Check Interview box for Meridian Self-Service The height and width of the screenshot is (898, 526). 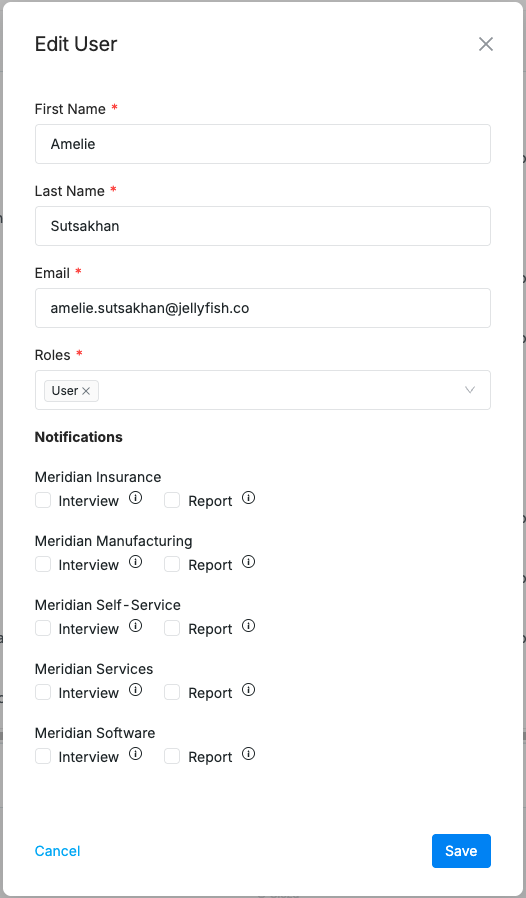point(43,628)
